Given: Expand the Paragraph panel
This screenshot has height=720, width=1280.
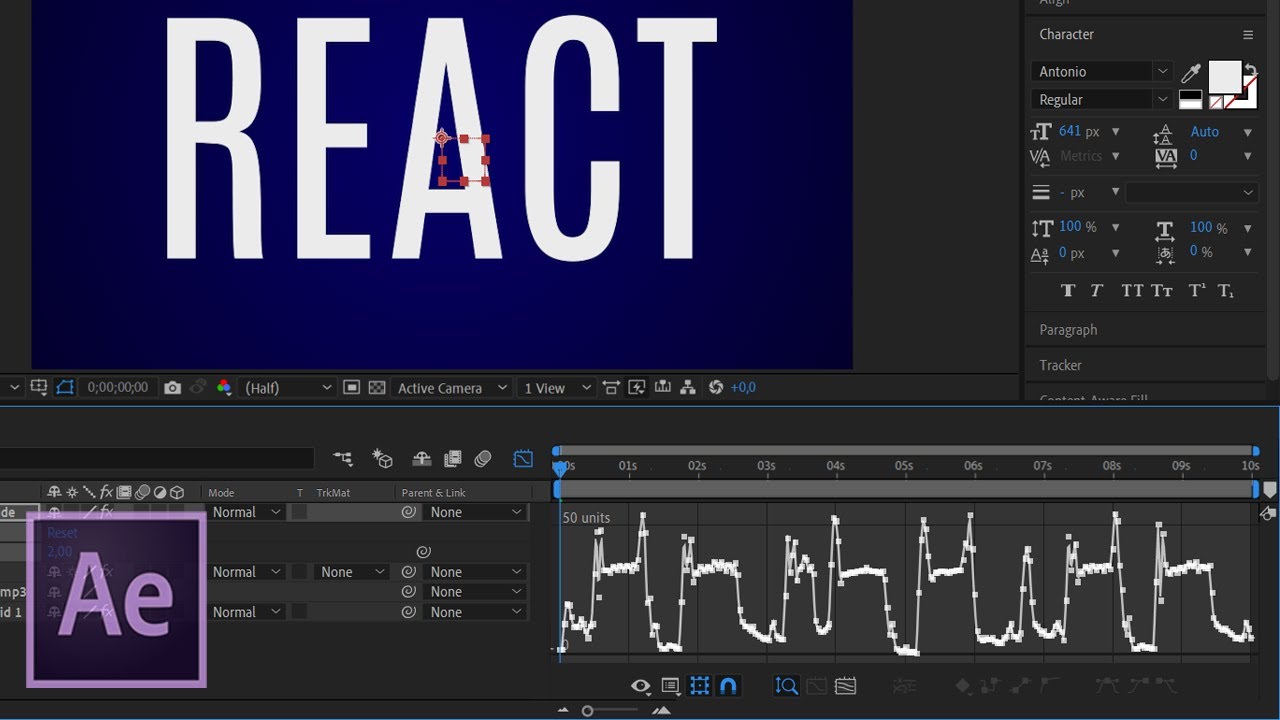Looking at the screenshot, I should click(1068, 330).
